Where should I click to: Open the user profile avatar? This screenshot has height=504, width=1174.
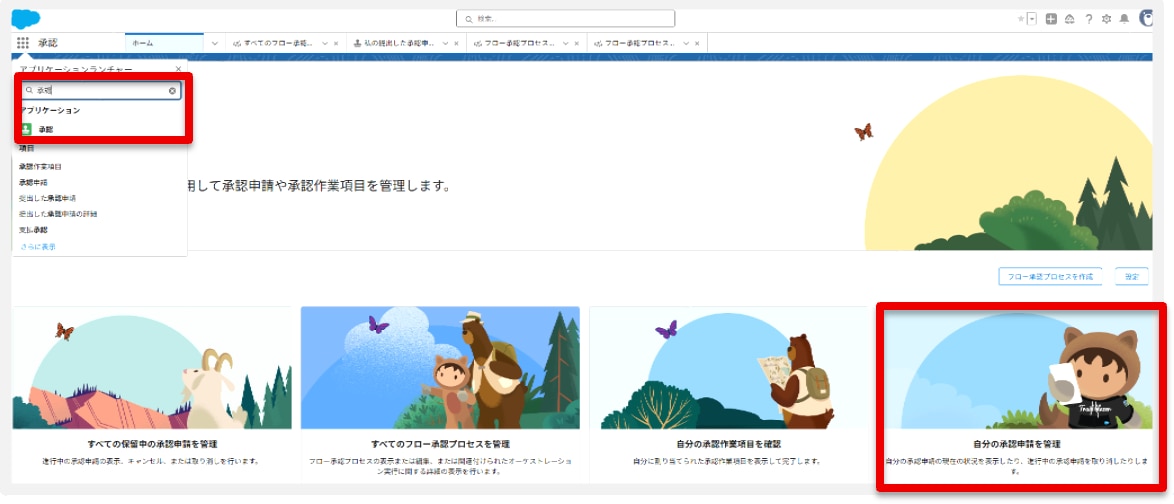(1146, 19)
